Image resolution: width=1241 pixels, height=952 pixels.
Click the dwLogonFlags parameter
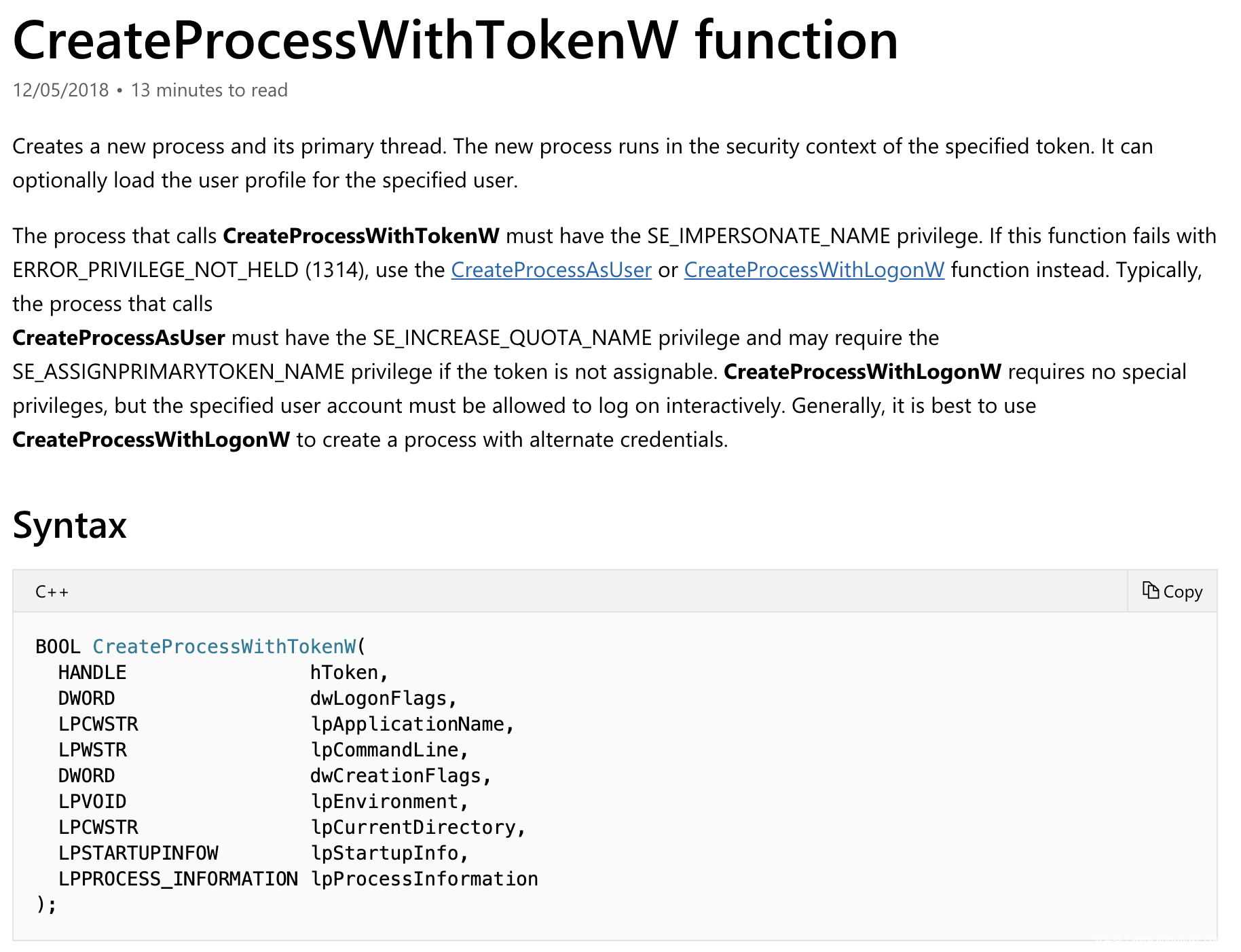(379, 698)
